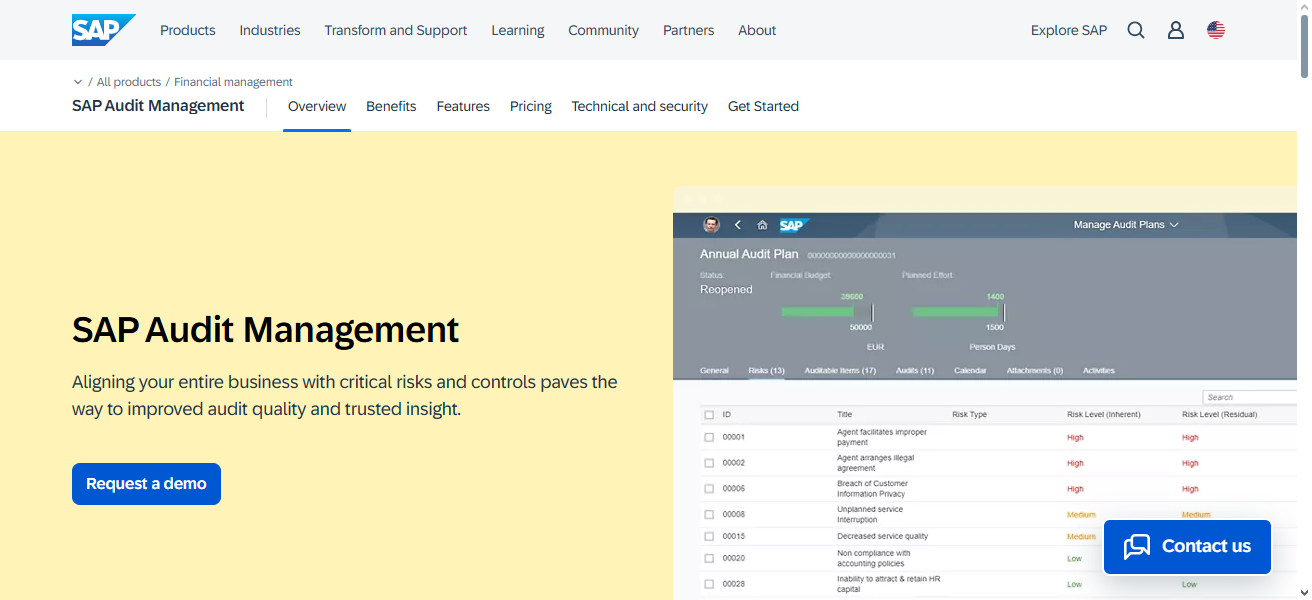This screenshot has height=600, width=1312.
Task: Select the checkbox for risk 00001
Action: [x=709, y=437]
